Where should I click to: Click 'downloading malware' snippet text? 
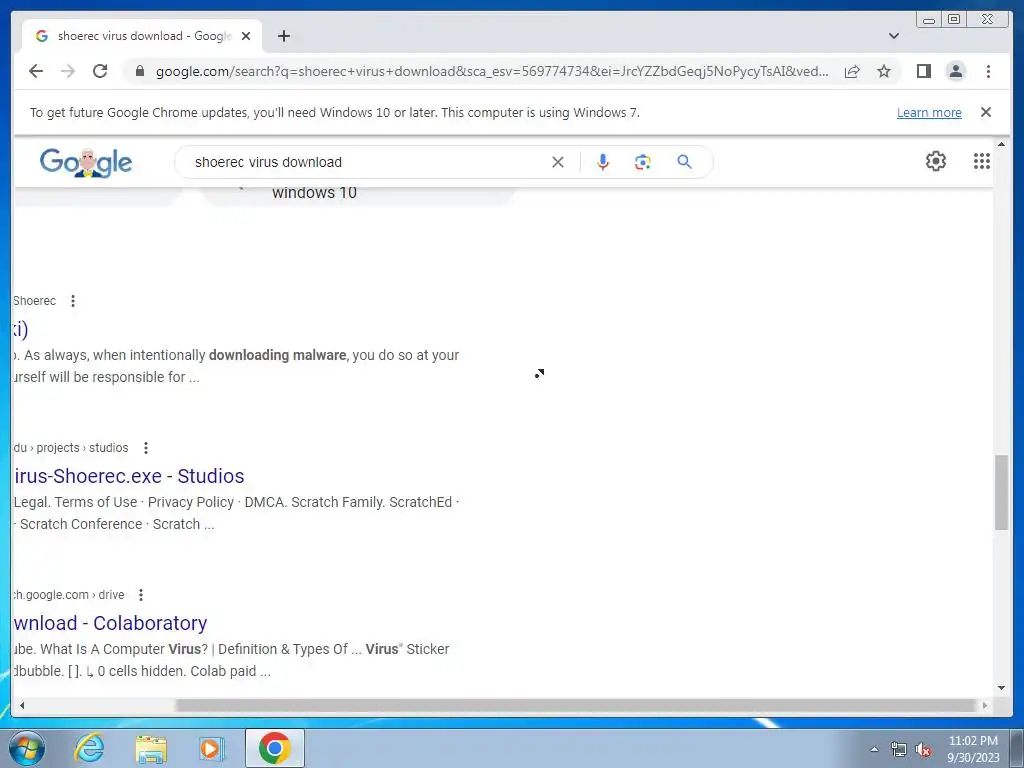pos(278,355)
